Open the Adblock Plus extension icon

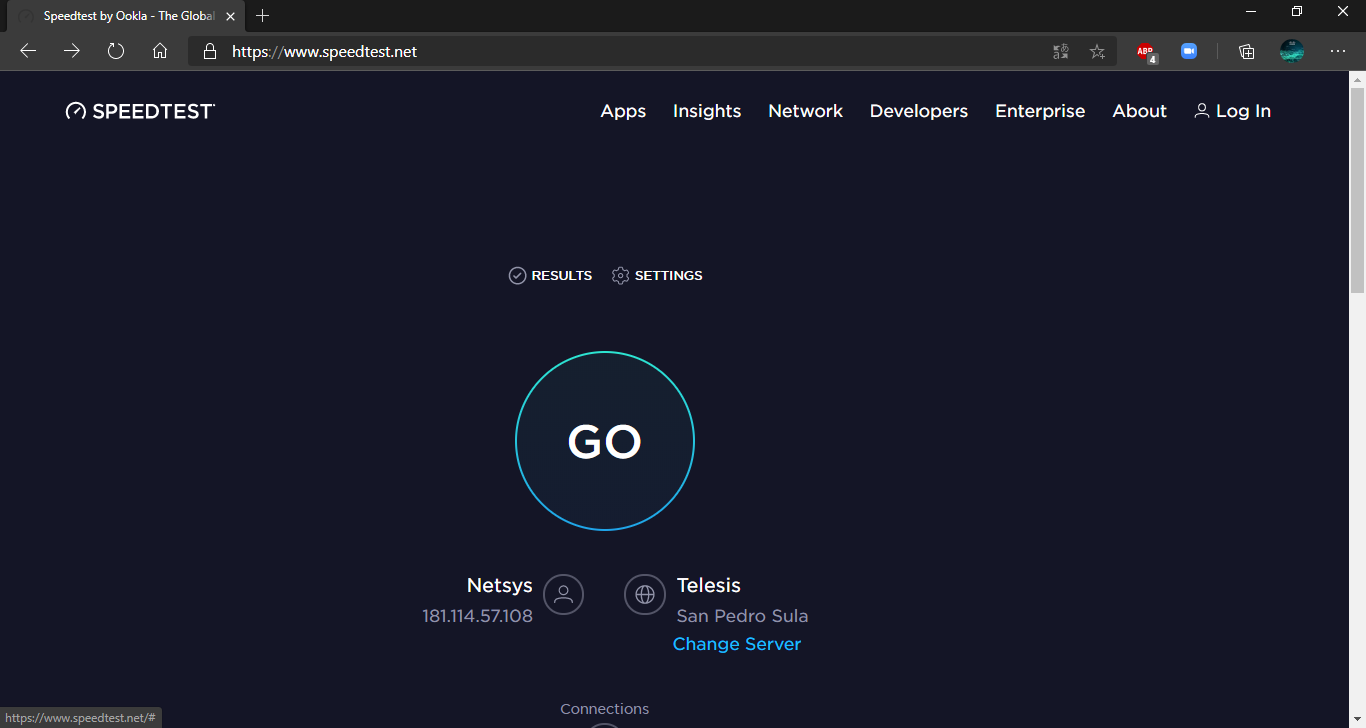(x=1146, y=52)
